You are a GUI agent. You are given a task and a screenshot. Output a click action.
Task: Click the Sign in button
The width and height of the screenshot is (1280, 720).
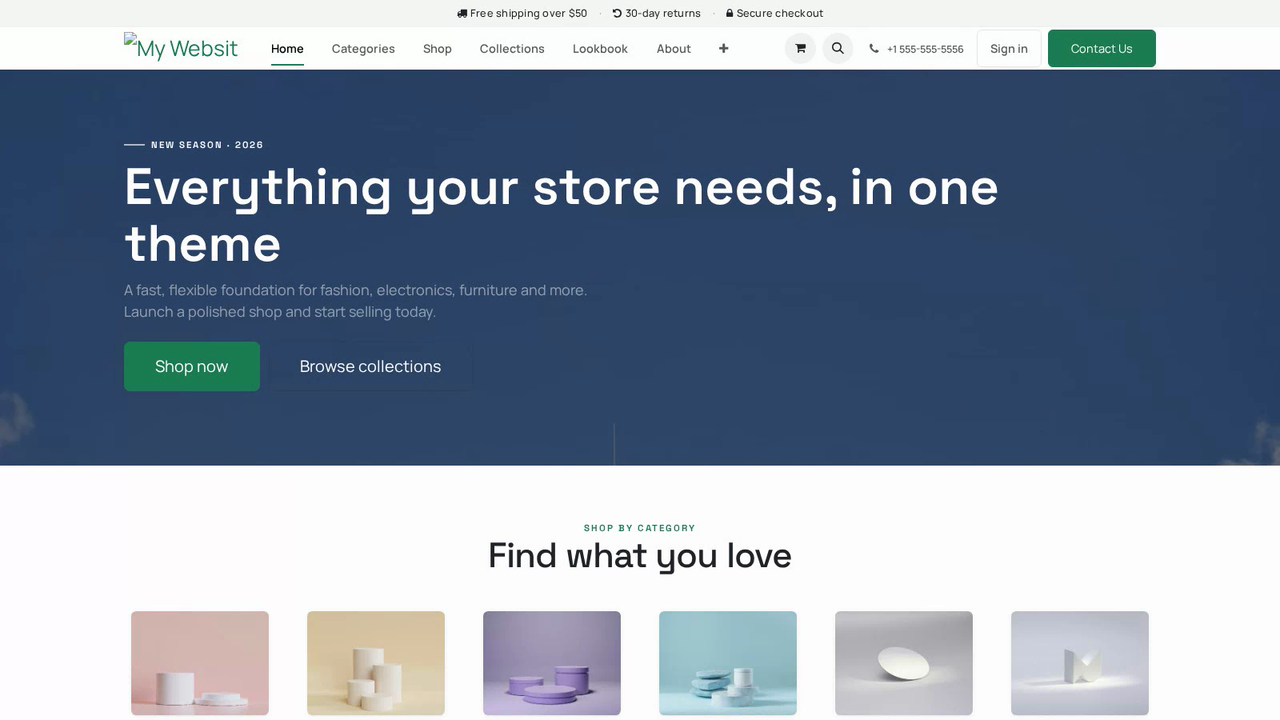pos(1009,48)
